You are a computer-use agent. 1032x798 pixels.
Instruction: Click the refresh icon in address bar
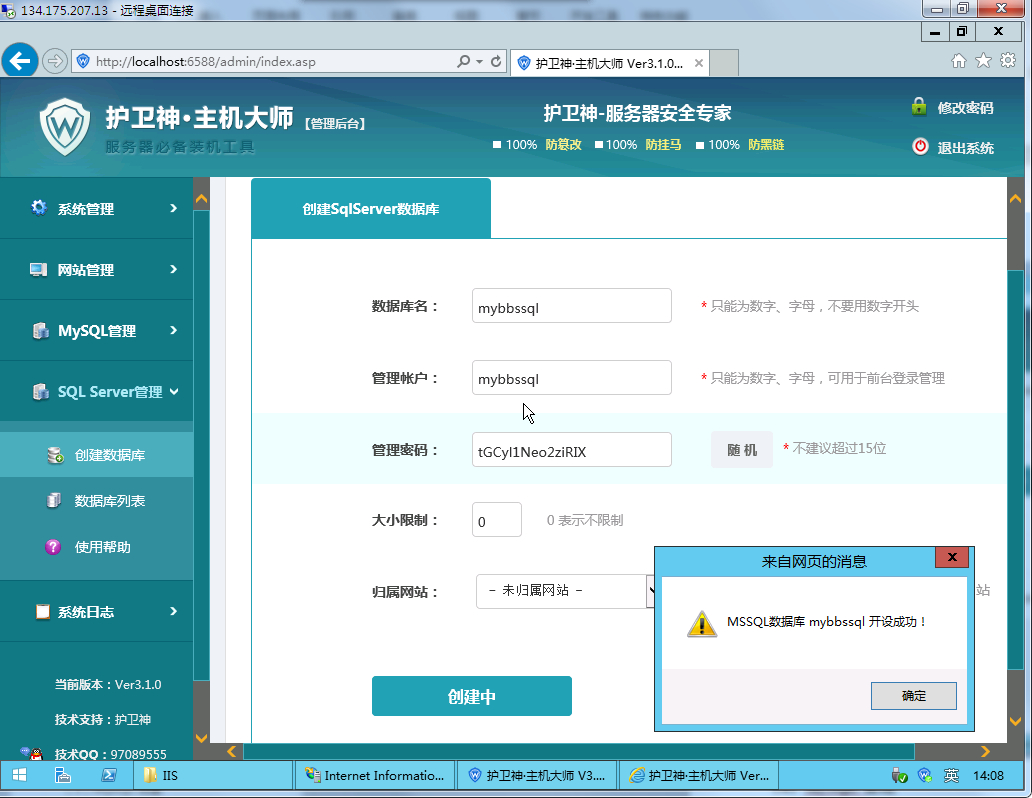(496, 61)
